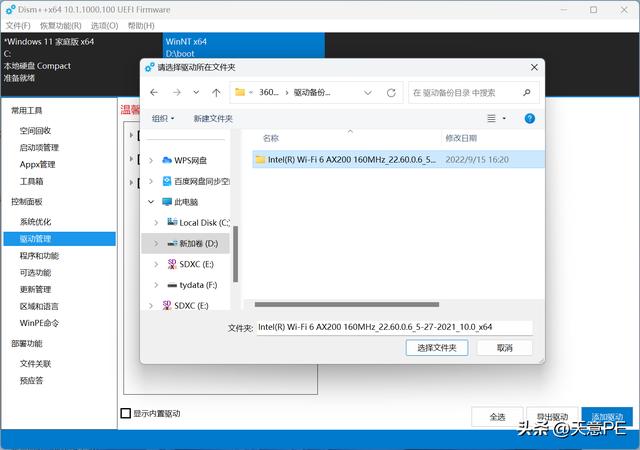Open 区域和语言 in Dism++ sidebar
The image size is (640, 450).
(x=39, y=306)
